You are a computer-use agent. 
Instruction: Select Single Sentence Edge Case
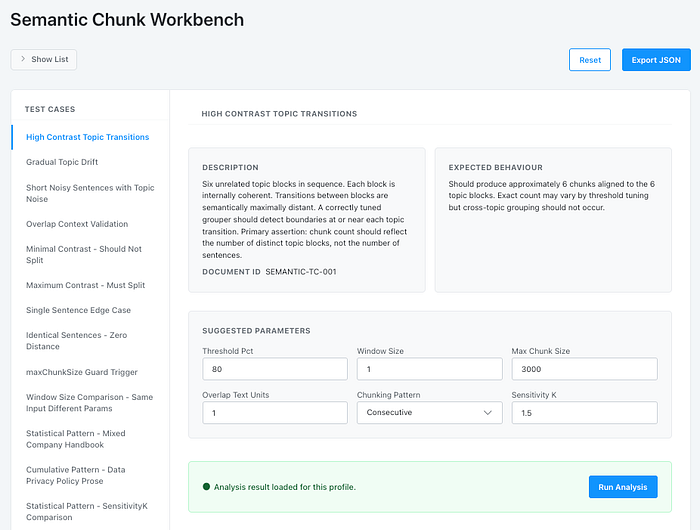[x=78, y=310]
